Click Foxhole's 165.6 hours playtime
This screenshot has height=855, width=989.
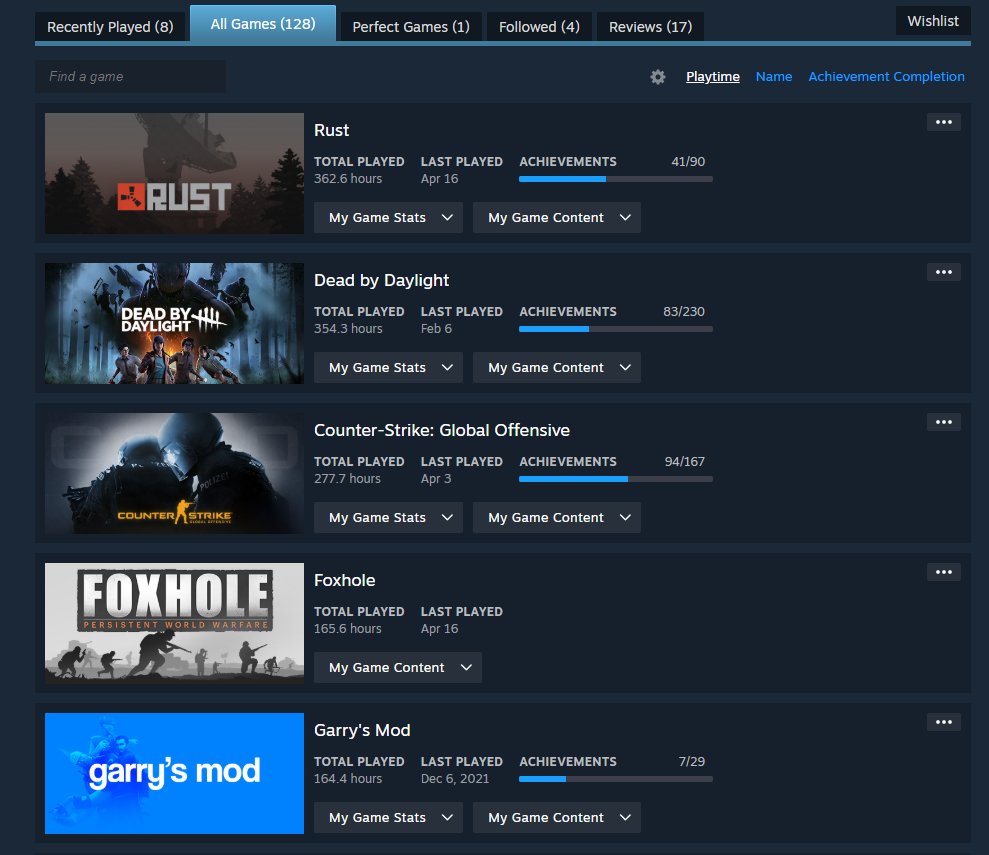point(348,629)
